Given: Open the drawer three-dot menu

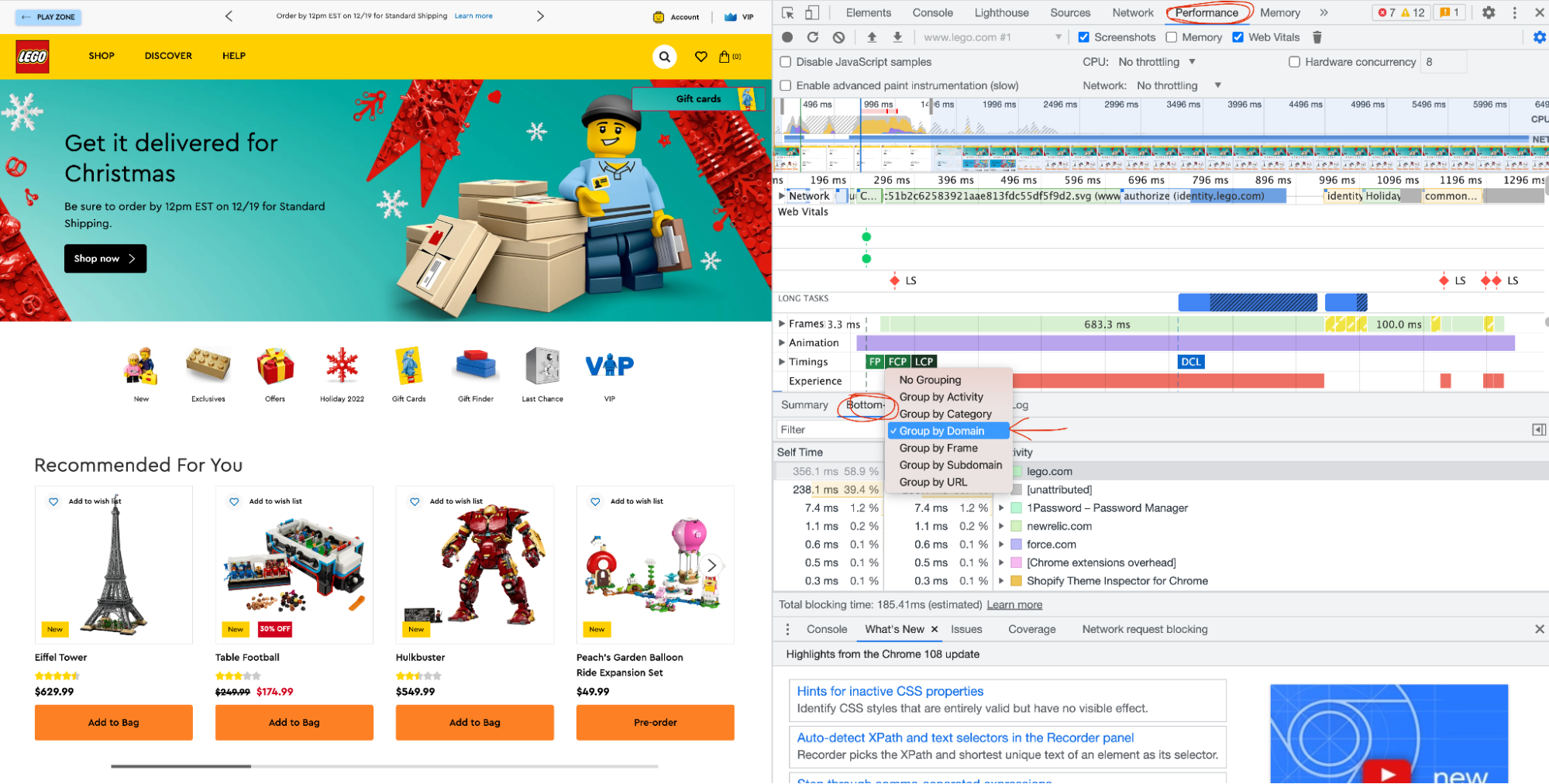Looking at the screenshot, I should coord(787,629).
